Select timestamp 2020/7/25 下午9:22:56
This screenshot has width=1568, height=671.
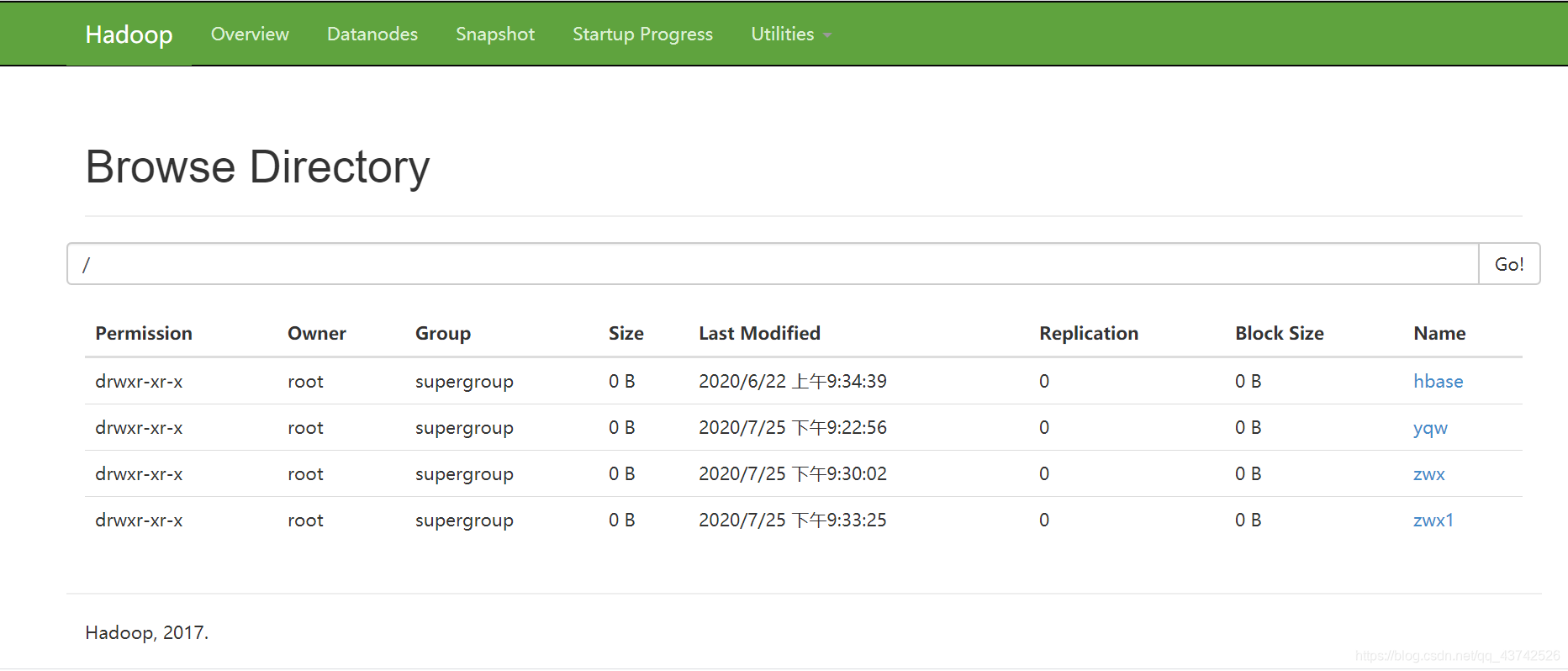pyautogui.click(x=792, y=428)
